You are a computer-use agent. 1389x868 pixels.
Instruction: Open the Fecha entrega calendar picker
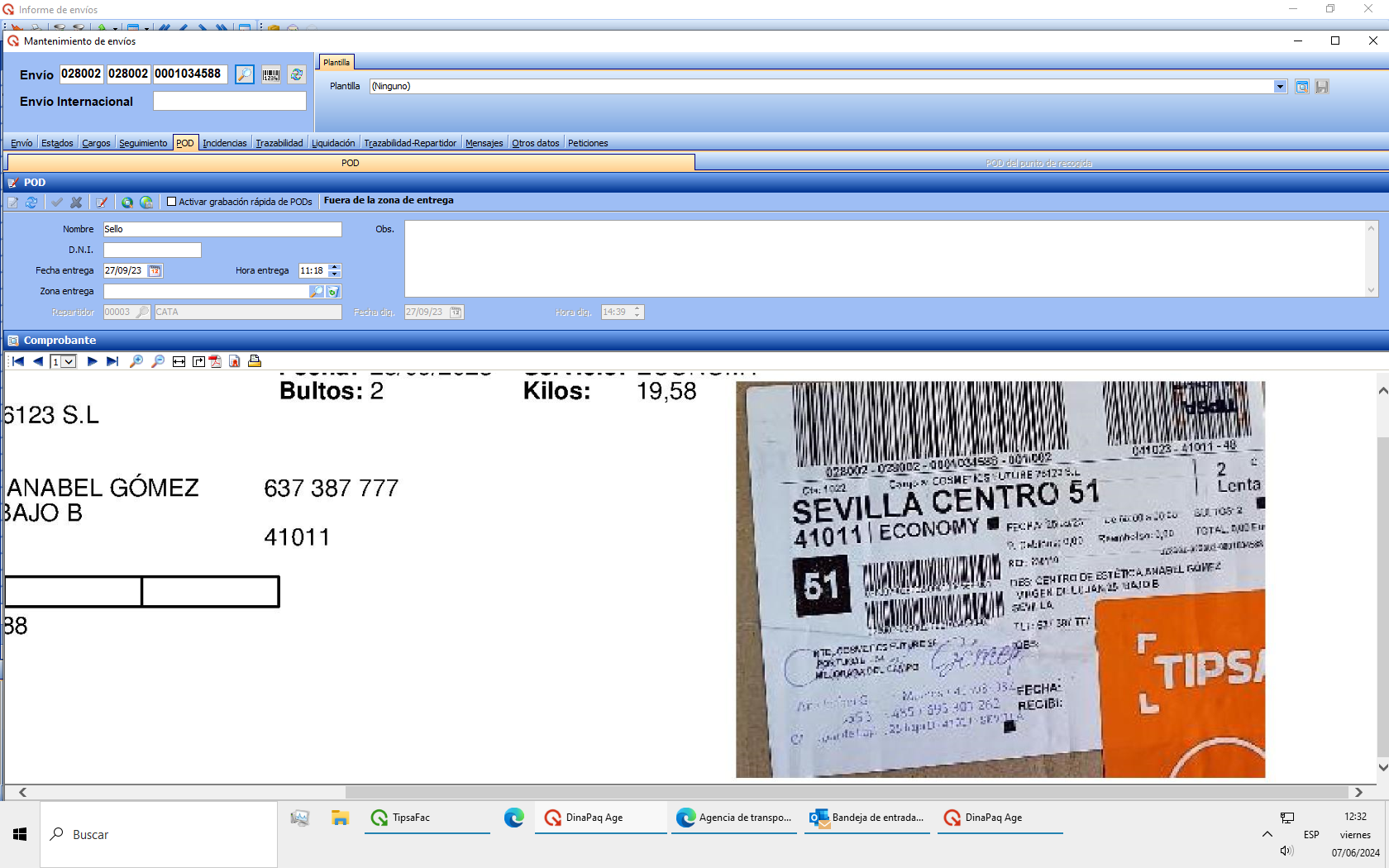pos(155,270)
